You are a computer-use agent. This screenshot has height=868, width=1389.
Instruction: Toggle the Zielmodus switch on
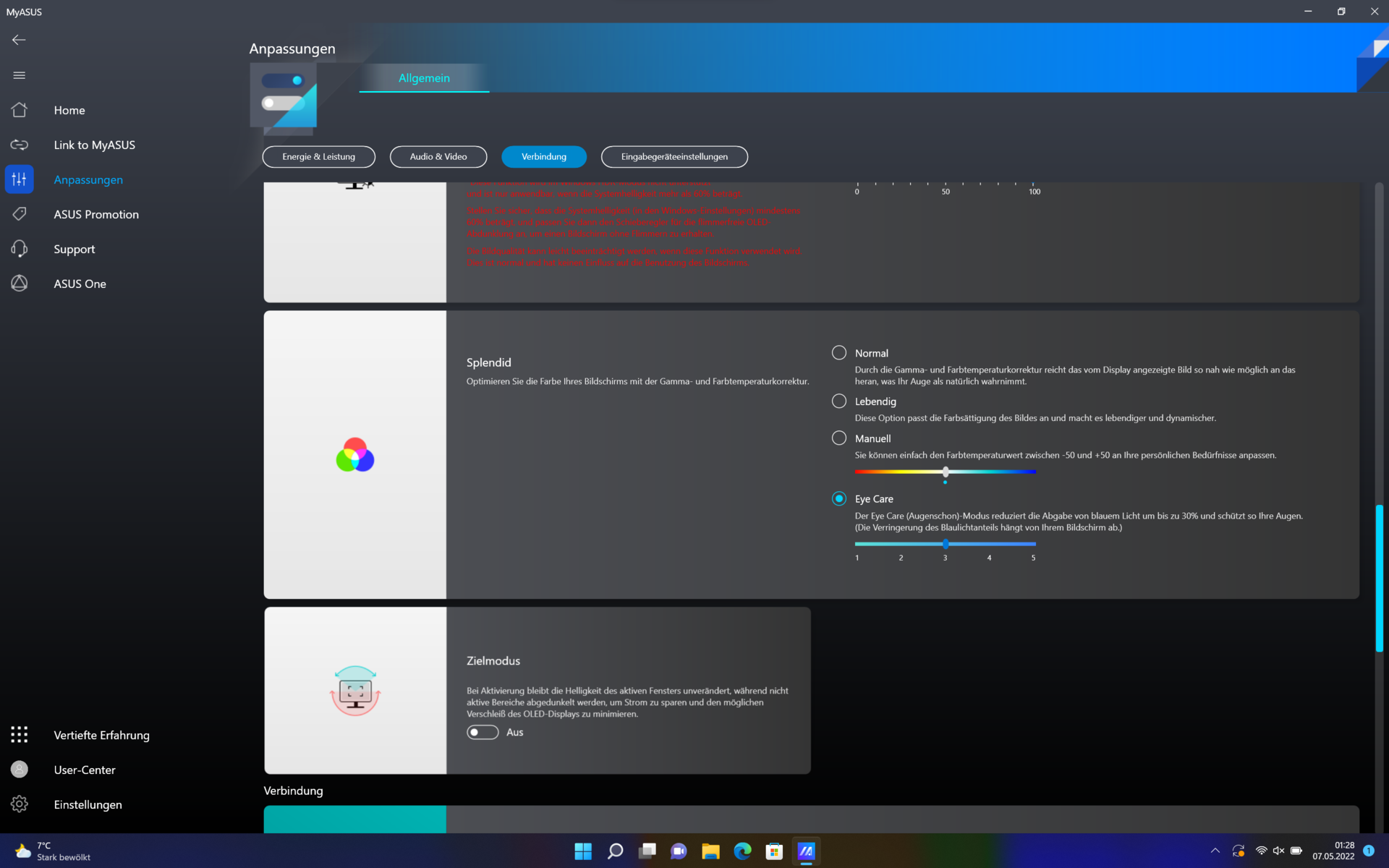(483, 733)
